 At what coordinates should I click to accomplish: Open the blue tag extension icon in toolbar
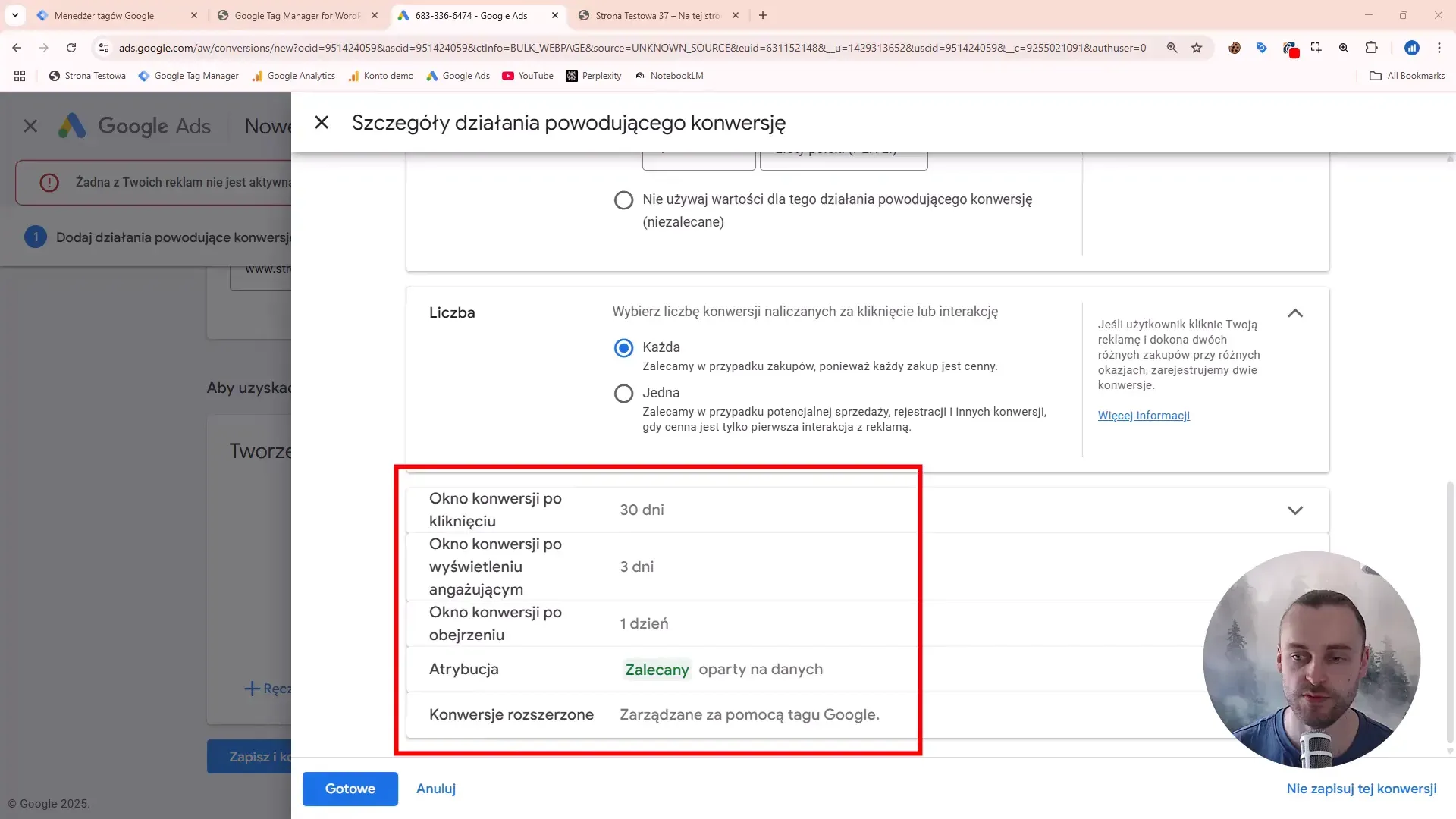1262,48
